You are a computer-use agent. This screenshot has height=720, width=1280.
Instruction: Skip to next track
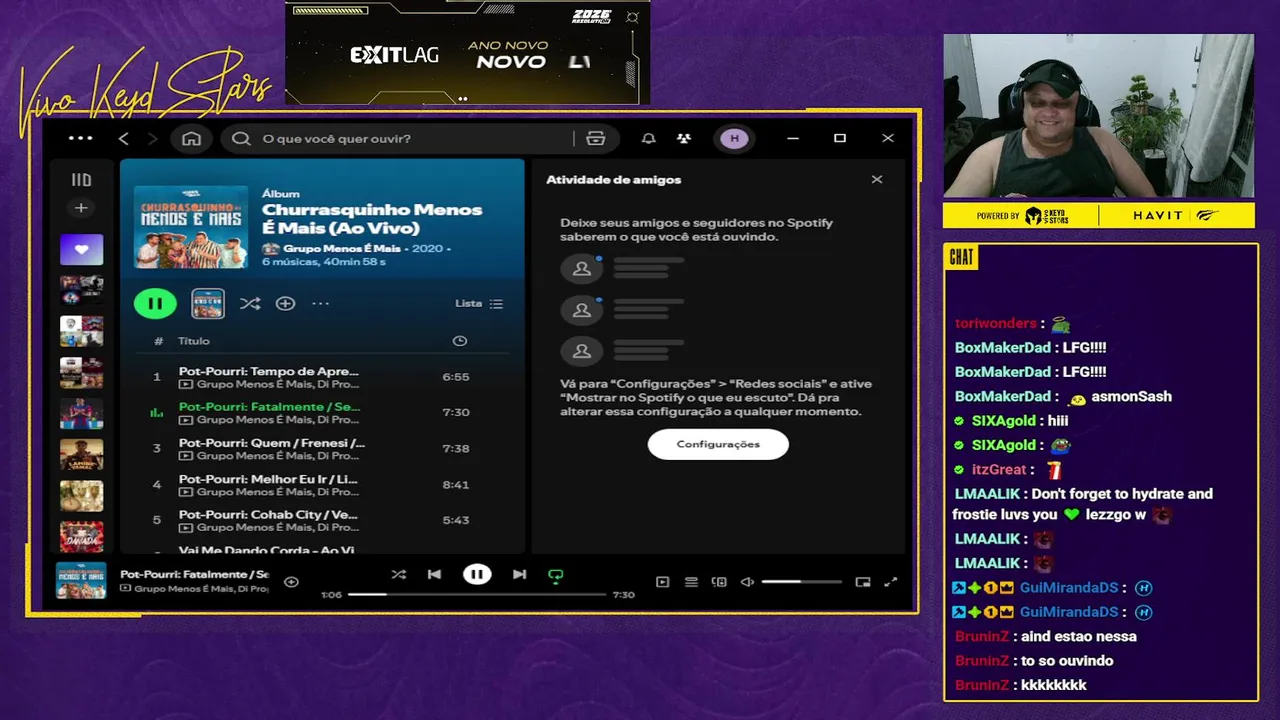pyautogui.click(x=519, y=574)
